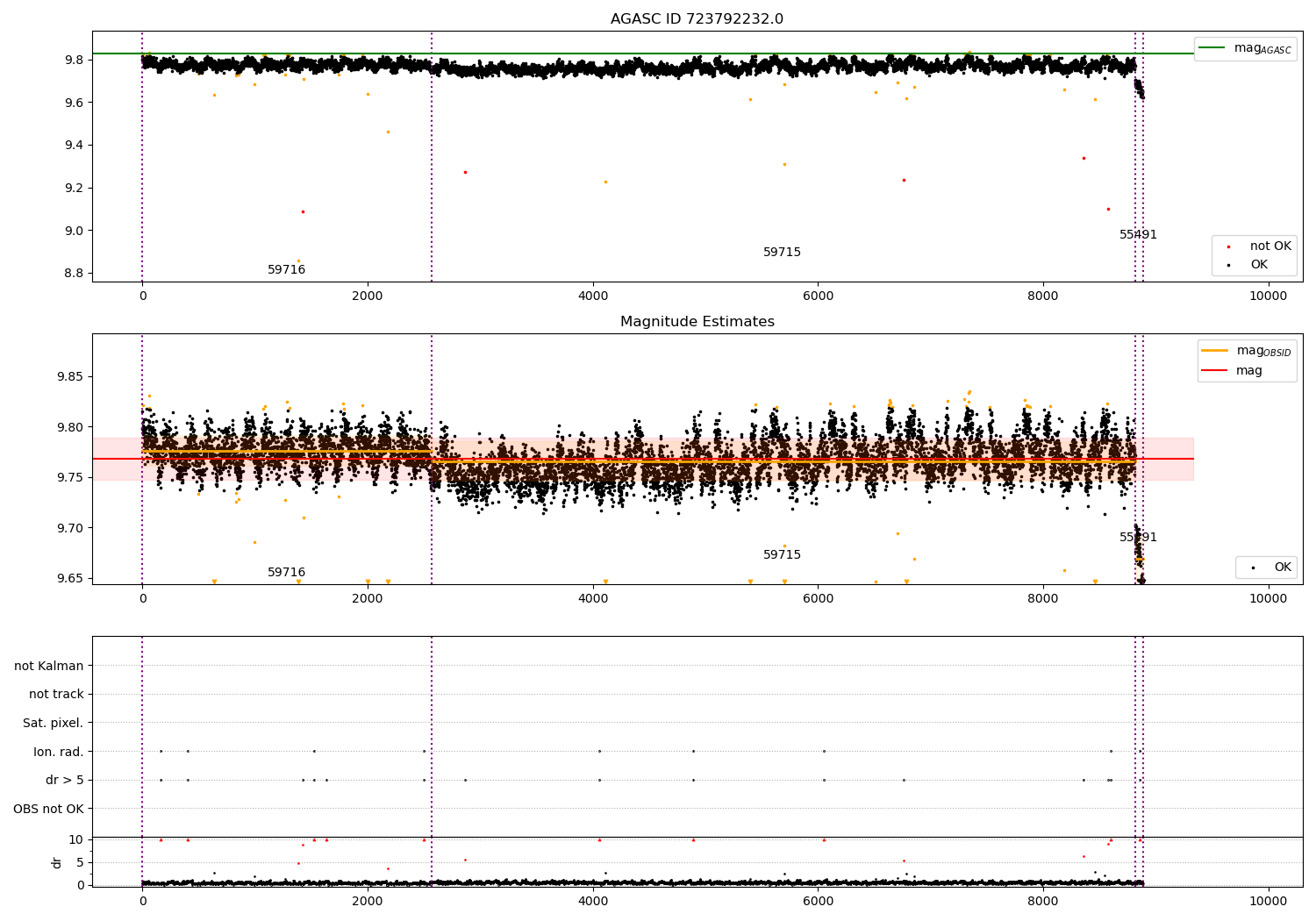1316x921 pixels.
Task: Click the 9.65 y-axis tick label
Action: pos(71,579)
